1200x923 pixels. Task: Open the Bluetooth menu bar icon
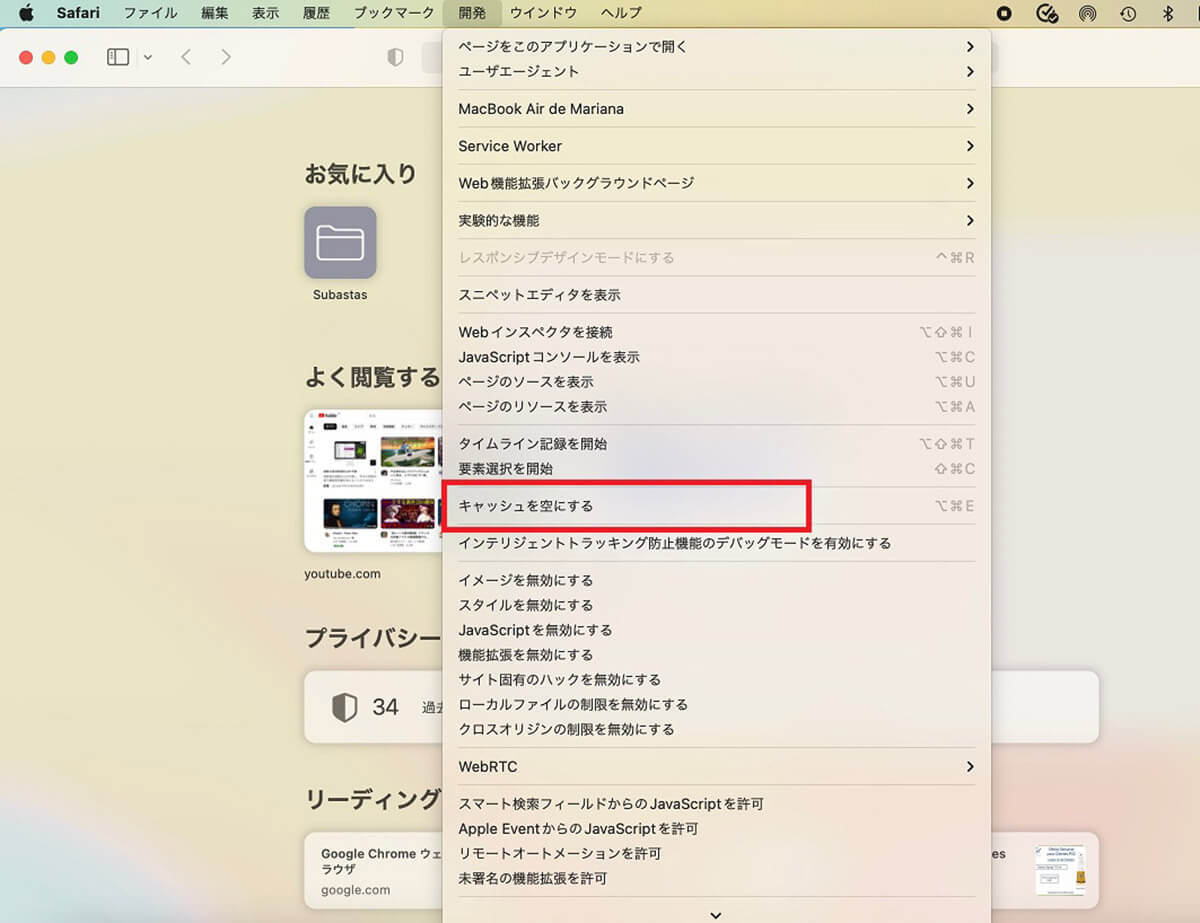pos(1168,13)
